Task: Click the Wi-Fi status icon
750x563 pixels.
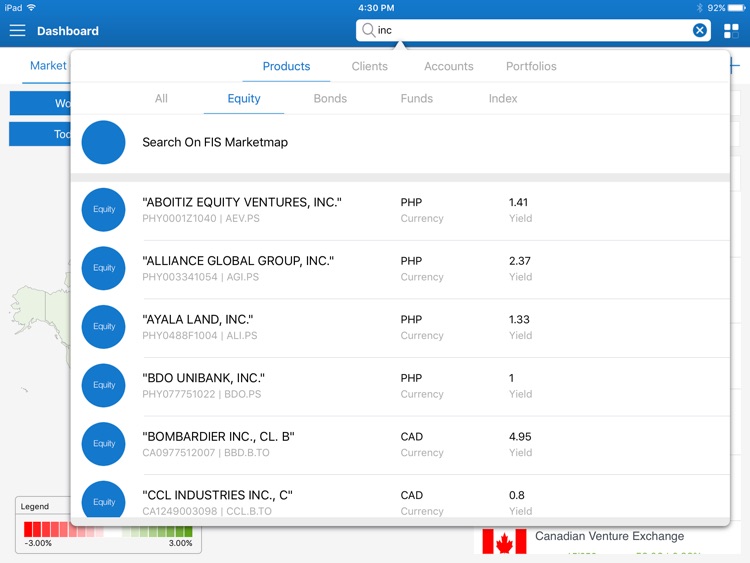Action: 31,8
